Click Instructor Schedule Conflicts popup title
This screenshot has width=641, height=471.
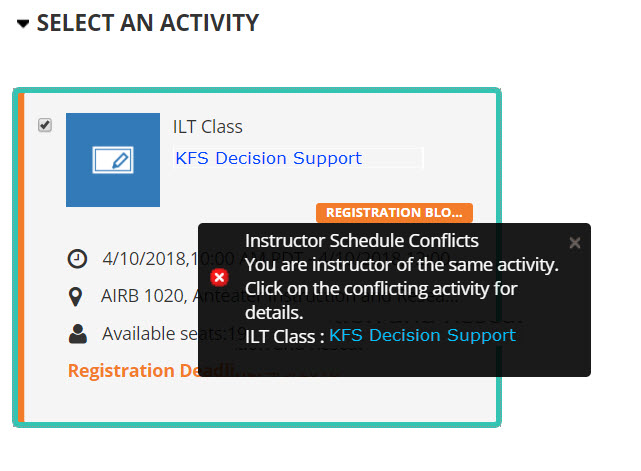[362, 241]
